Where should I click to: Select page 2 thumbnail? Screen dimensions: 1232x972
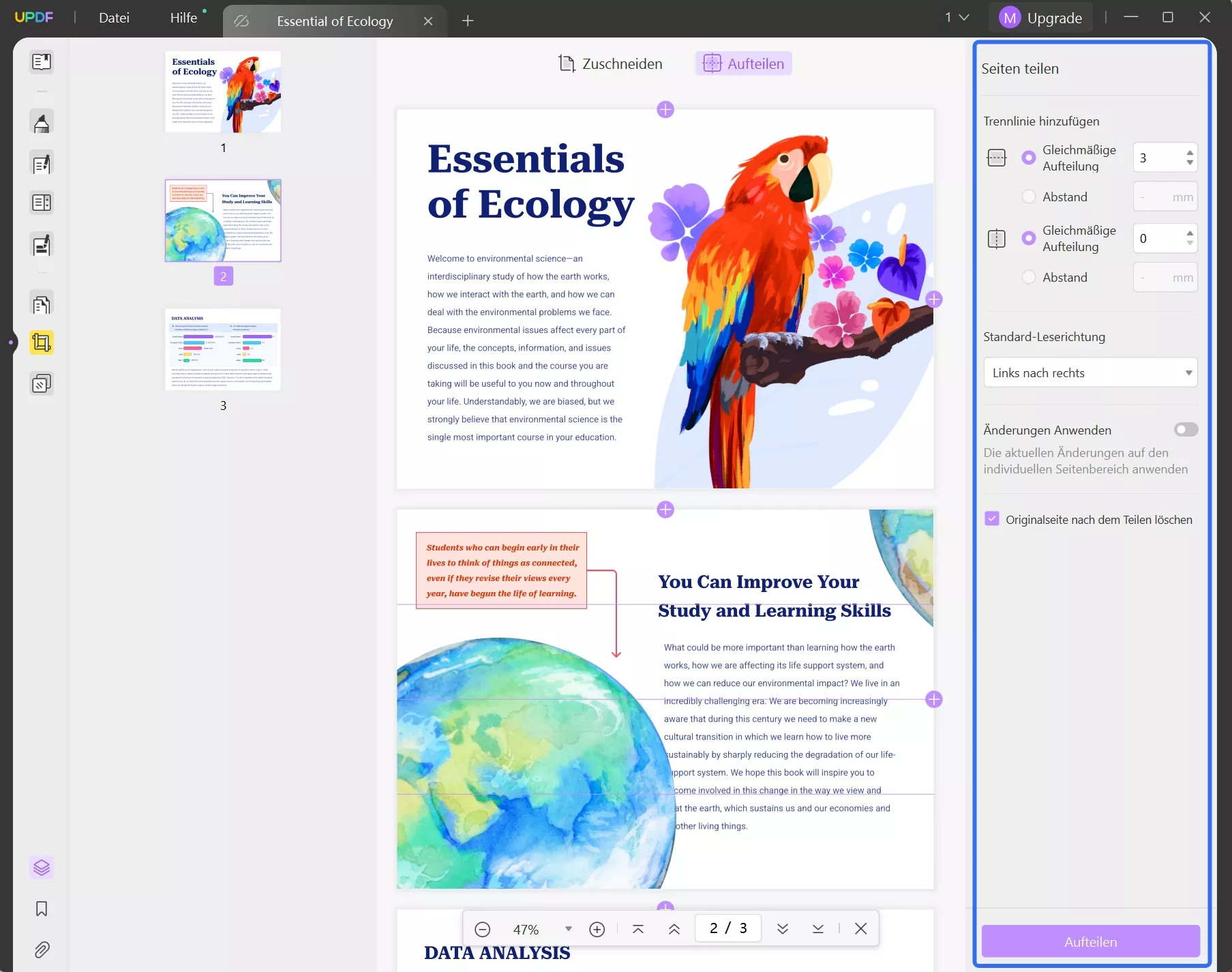point(223,220)
